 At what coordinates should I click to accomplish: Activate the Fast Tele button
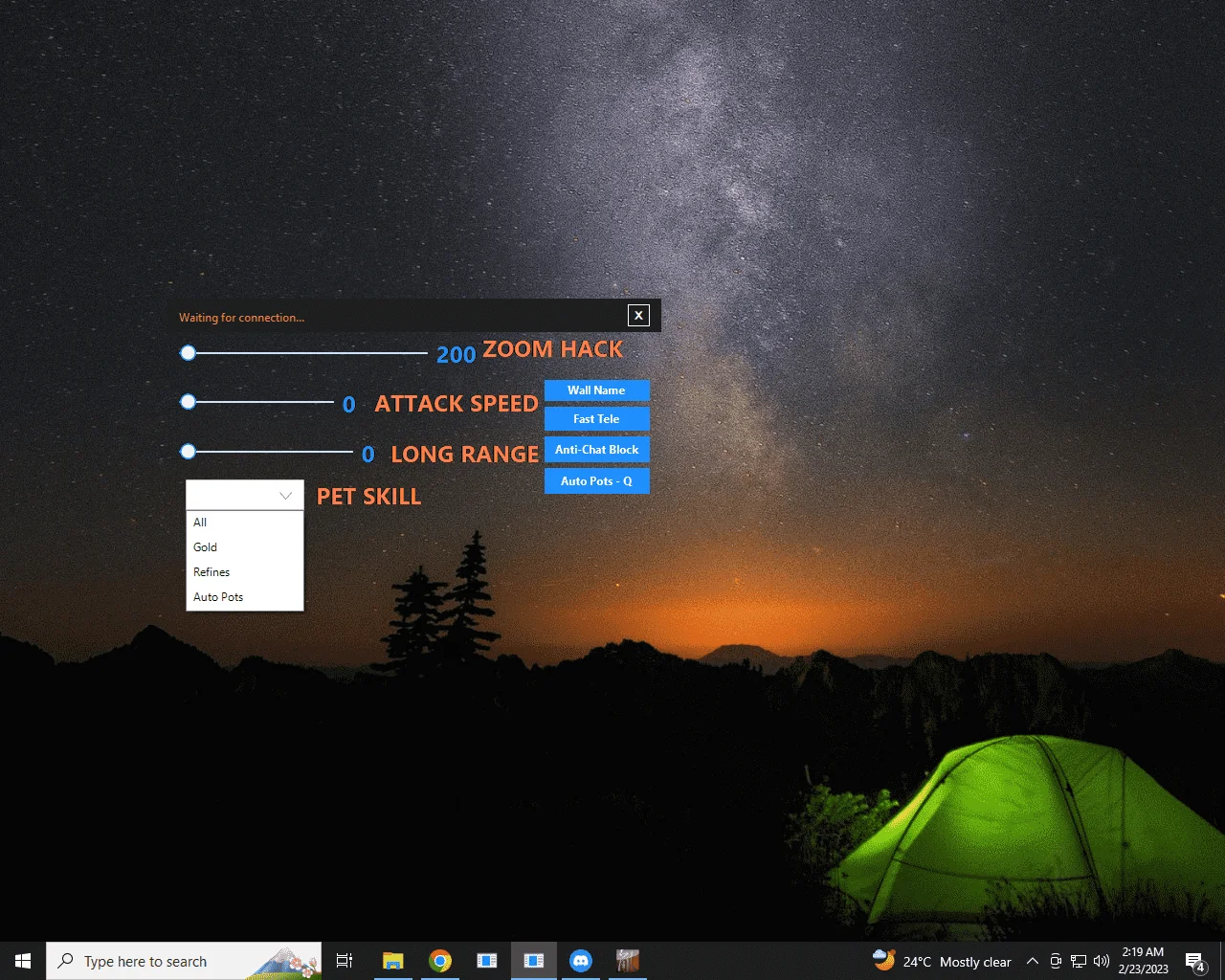pyautogui.click(x=596, y=419)
